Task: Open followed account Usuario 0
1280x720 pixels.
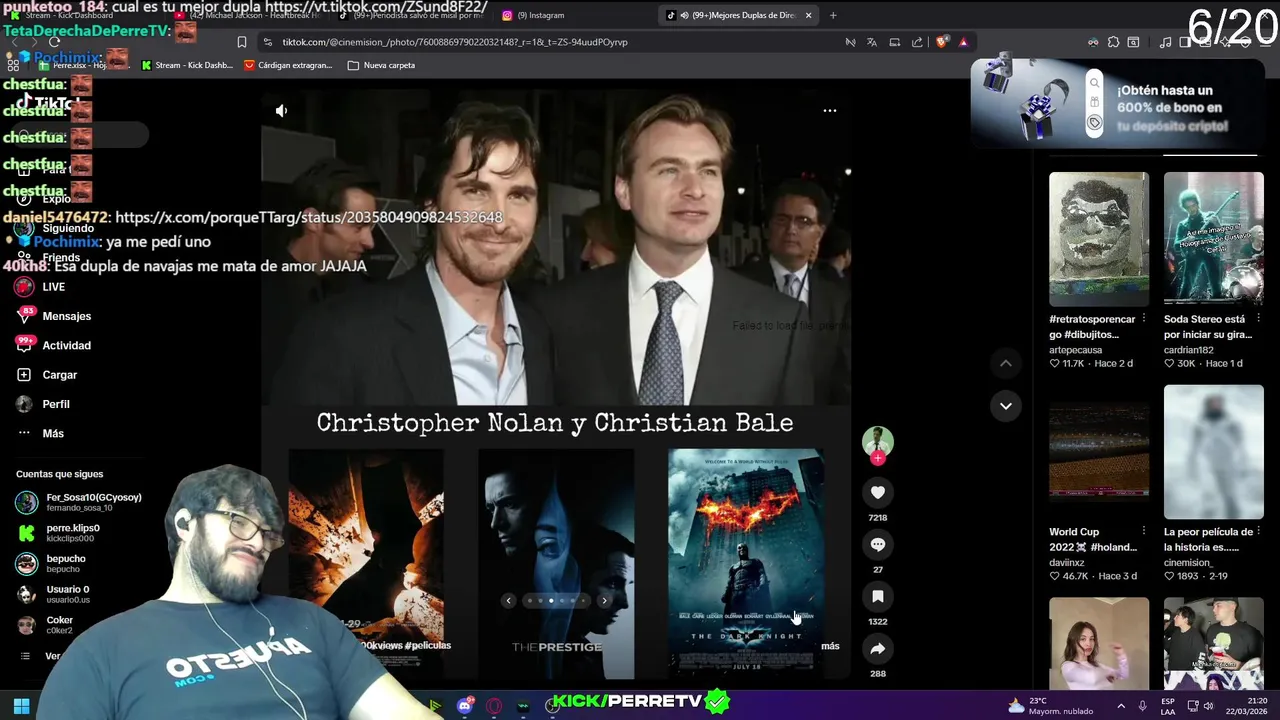Action: coord(53,594)
